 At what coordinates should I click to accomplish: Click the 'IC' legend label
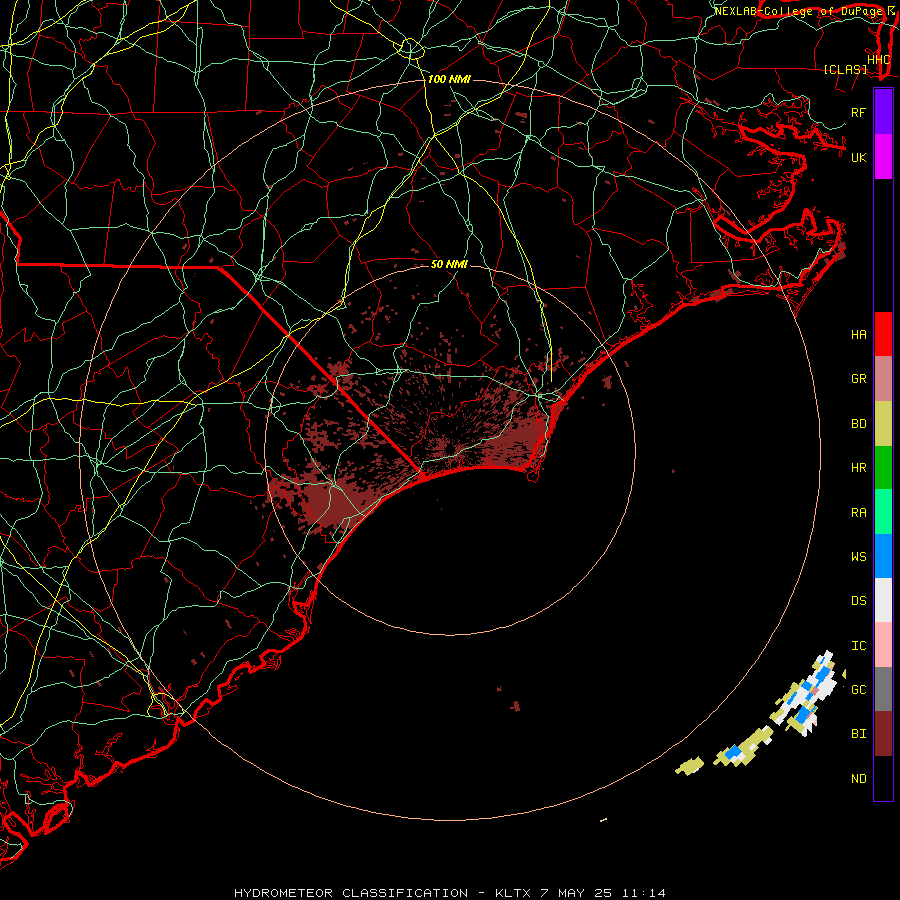click(858, 645)
